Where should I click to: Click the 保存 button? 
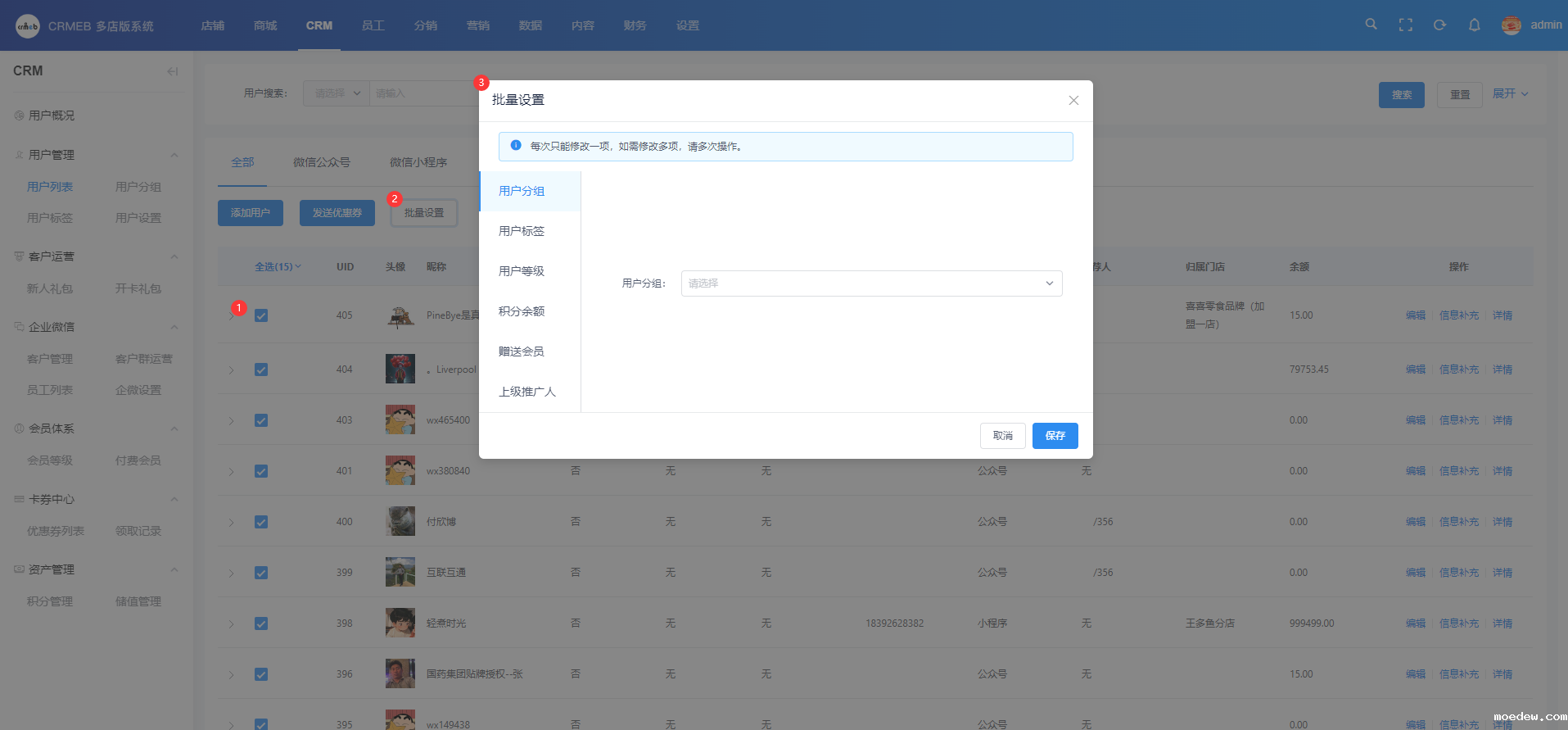click(x=1055, y=436)
